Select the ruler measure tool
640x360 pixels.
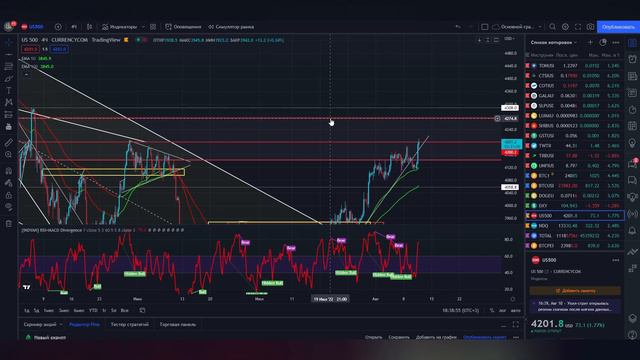(x=9, y=142)
